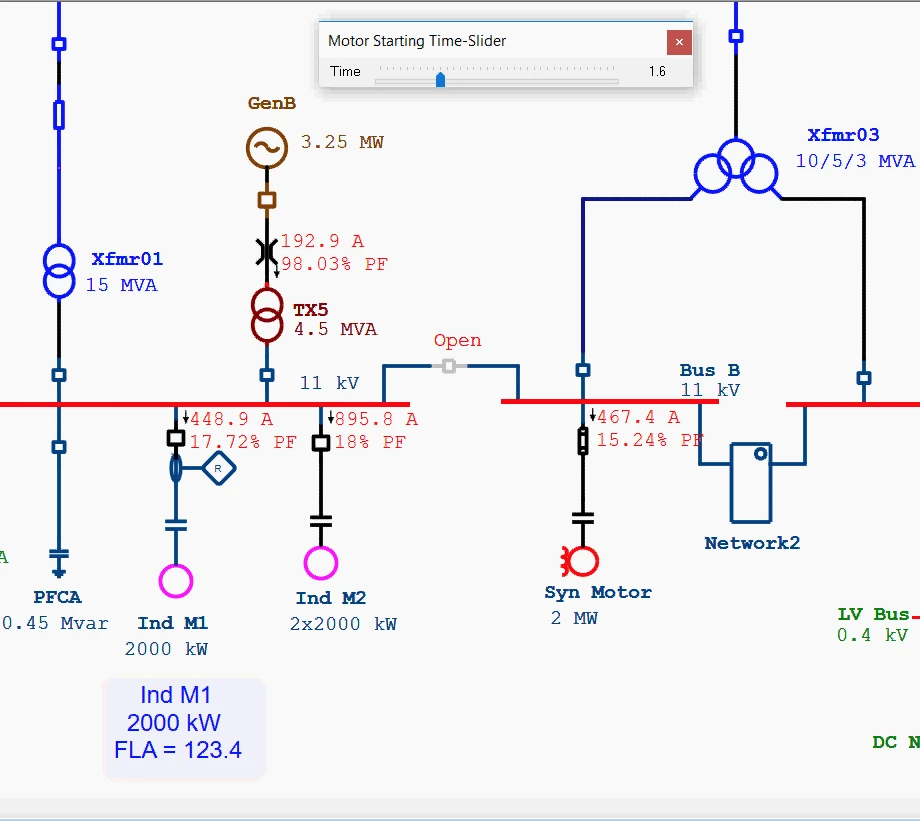Select the "Xfmr01" label
This screenshot has width=920, height=821.
pyautogui.click(x=127, y=259)
